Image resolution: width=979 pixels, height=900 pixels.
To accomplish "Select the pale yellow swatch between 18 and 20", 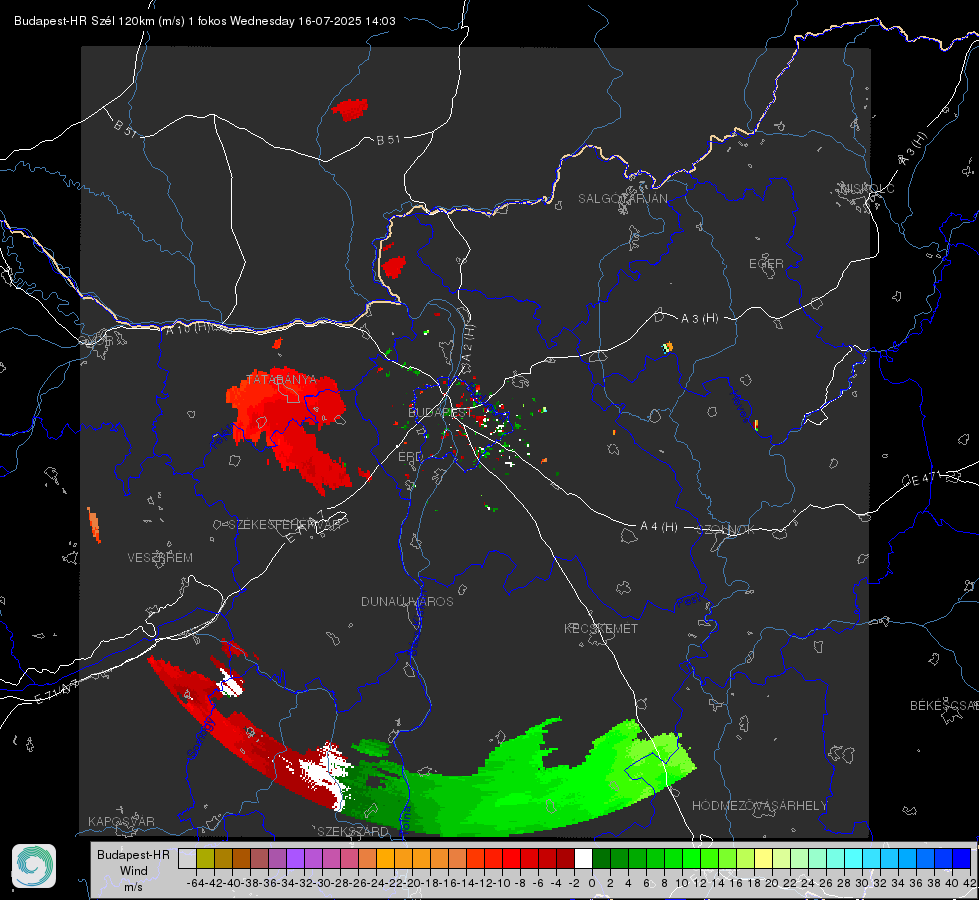I will click(x=764, y=858).
